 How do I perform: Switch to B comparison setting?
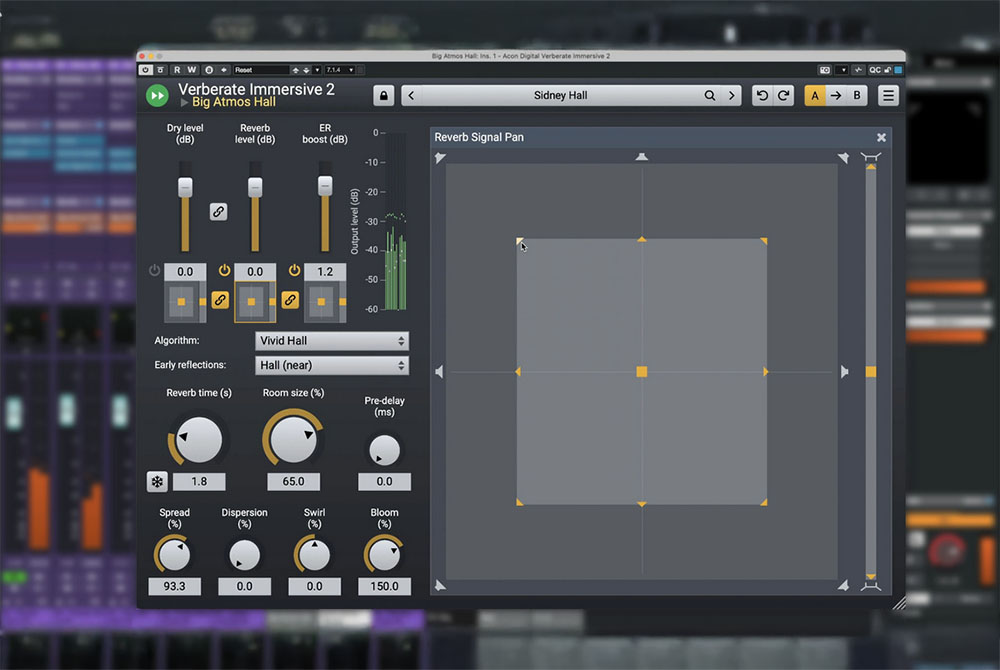click(x=857, y=96)
